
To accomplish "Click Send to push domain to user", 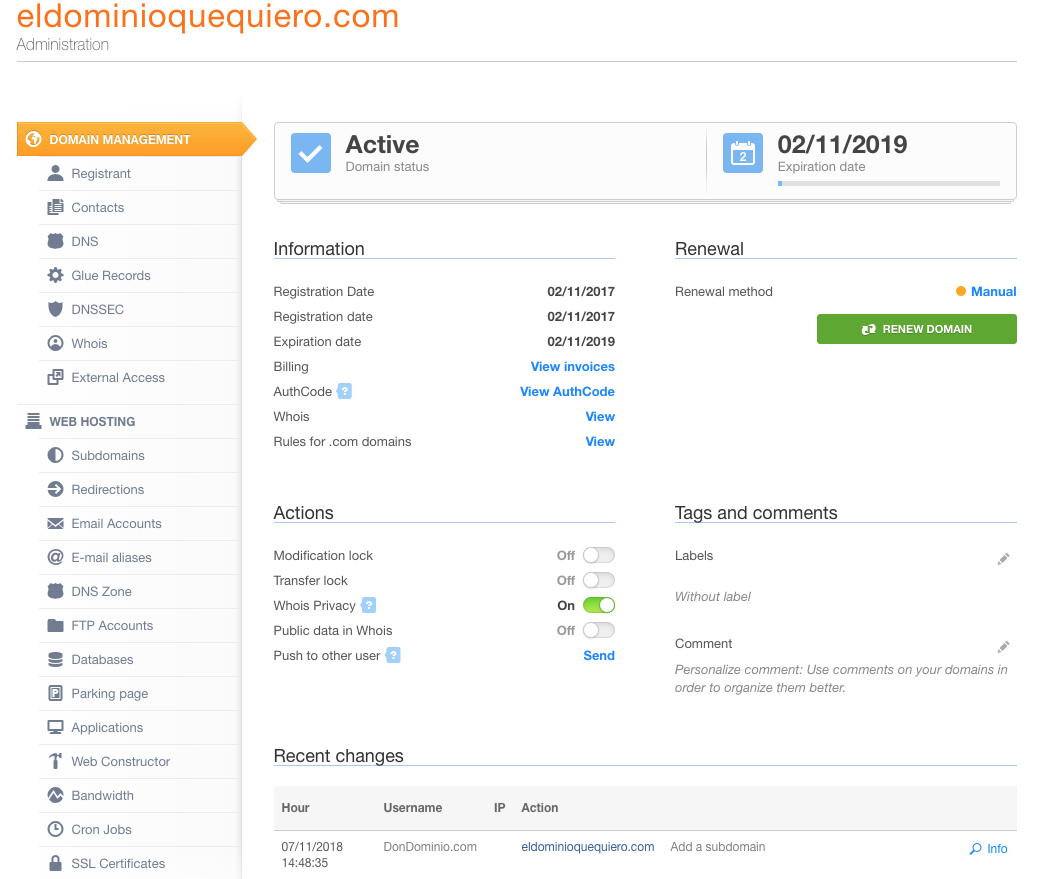I will pyautogui.click(x=599, y=655).
